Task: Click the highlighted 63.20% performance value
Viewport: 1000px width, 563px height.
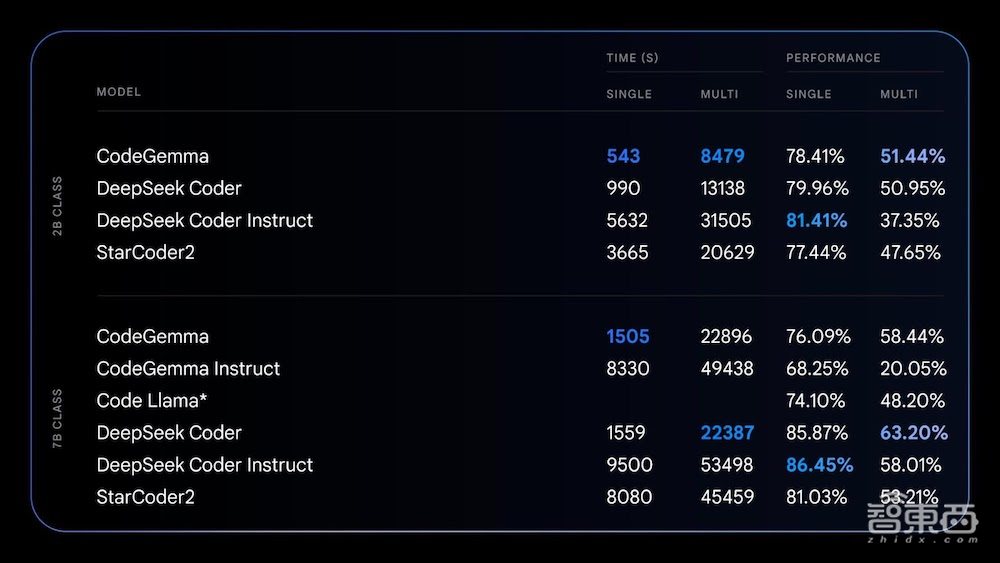Action: (913, 433)
